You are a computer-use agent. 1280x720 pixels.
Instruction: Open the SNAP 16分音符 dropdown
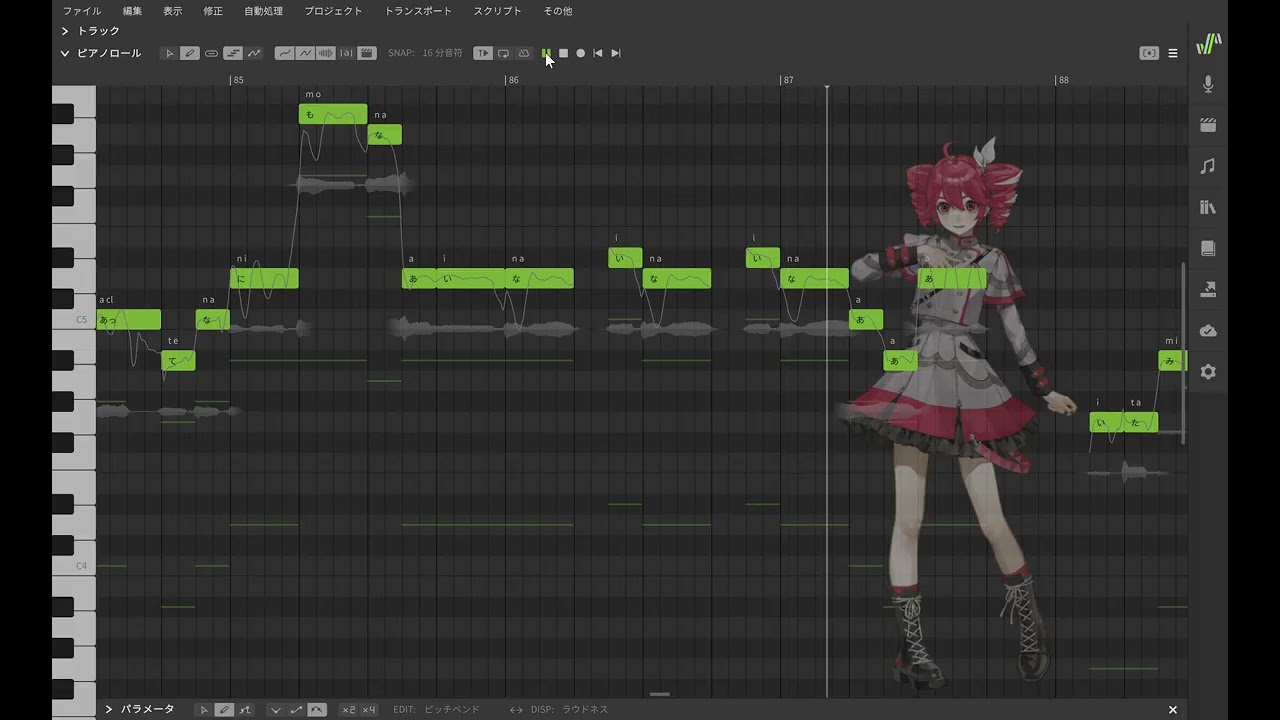[442, 53]
